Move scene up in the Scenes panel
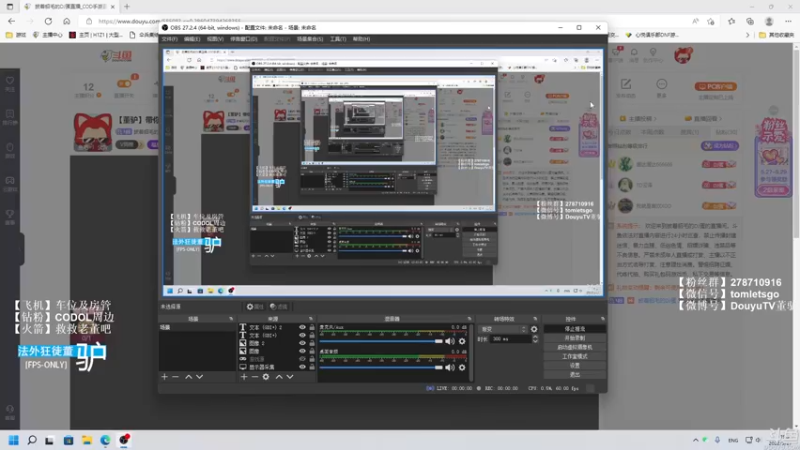This screenshot has width=800, height=450. click(x=188, y=377)
